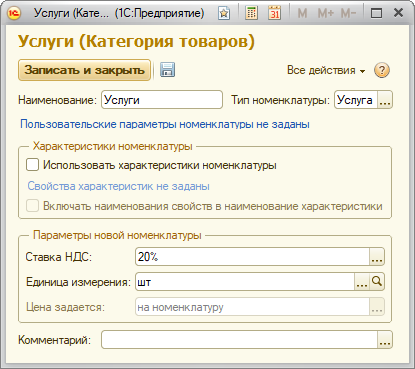Open the calendar icon in title bar
Screen dimensions: 415x369
[274, 13]
